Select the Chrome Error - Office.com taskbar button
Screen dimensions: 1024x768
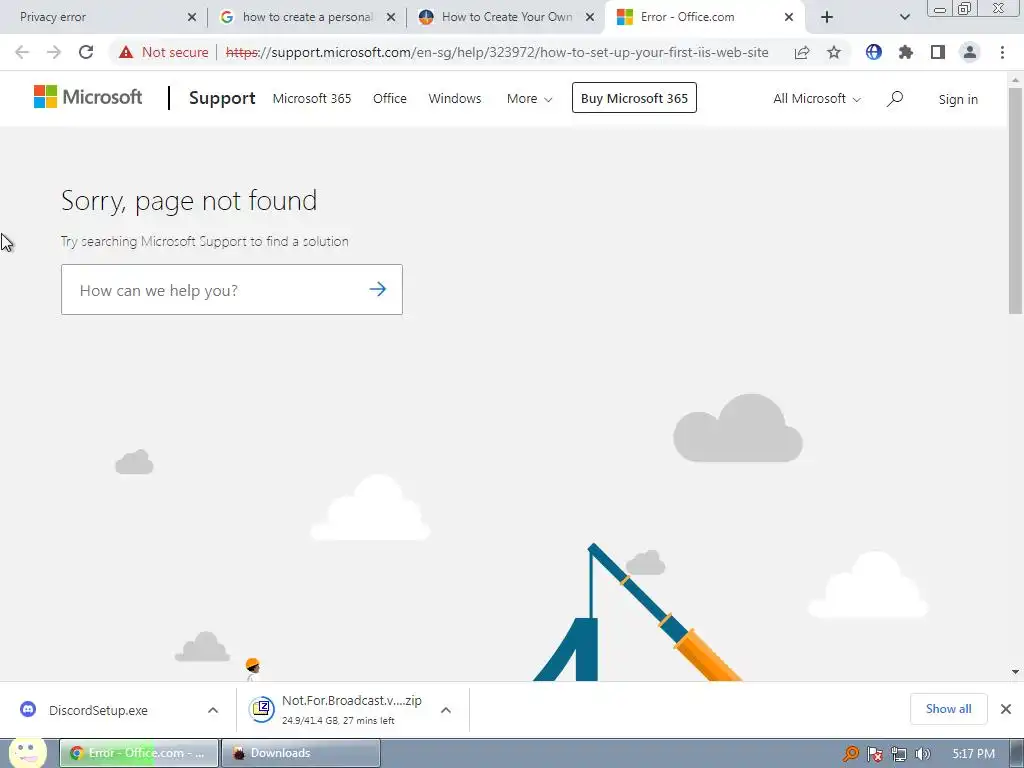coord(139,753)
